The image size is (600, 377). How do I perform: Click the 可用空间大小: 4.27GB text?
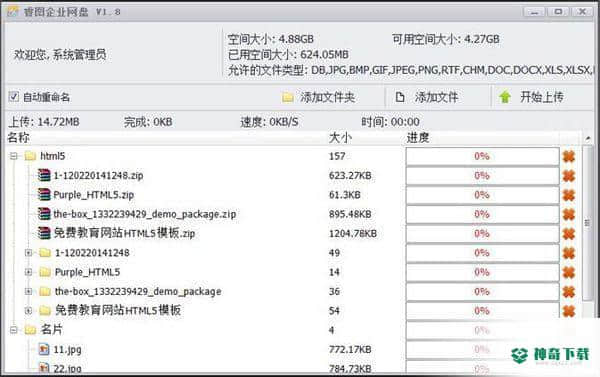pos(446,39)
